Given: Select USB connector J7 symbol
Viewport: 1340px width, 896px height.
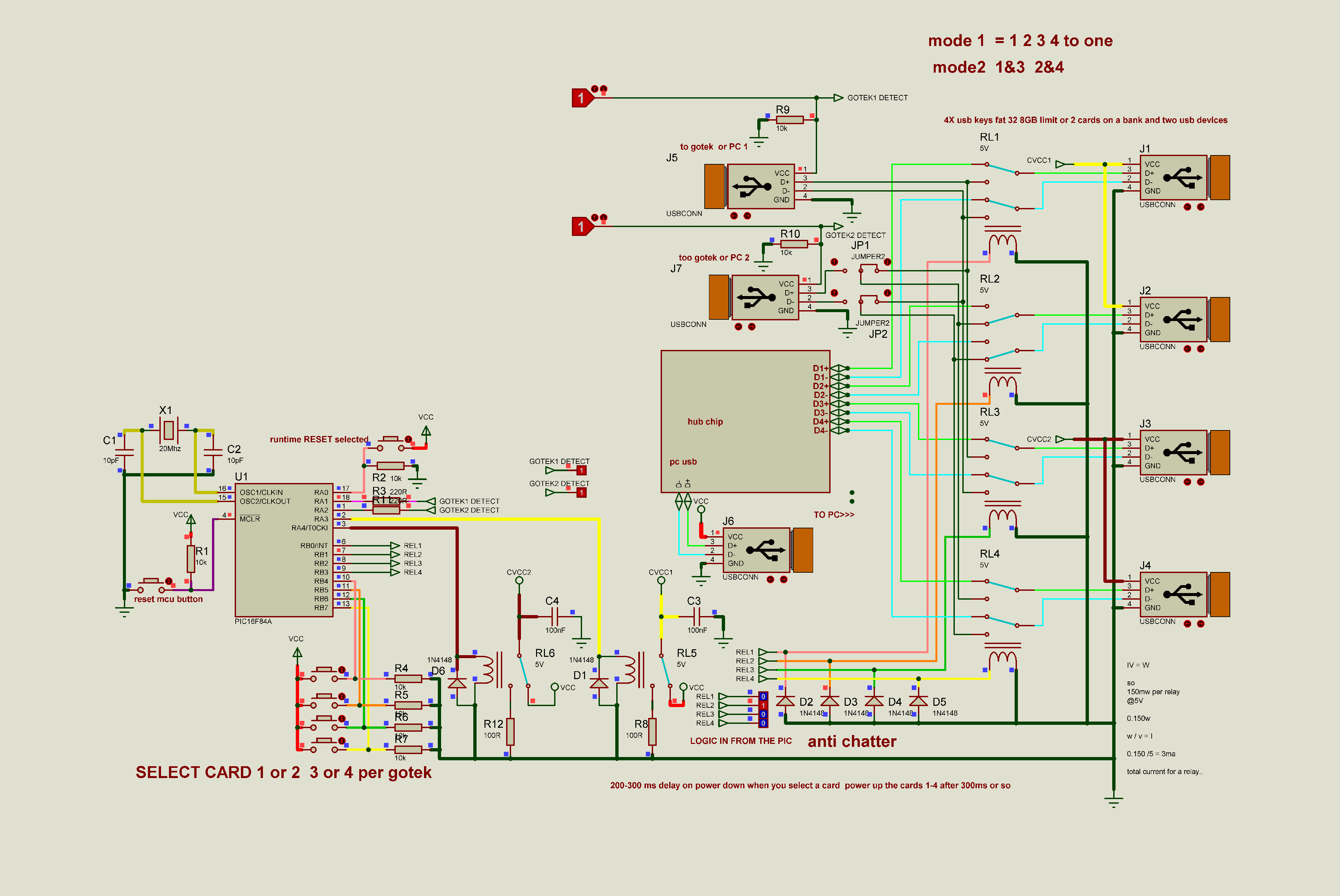Looking at the screenshot, I should (754, 297).
